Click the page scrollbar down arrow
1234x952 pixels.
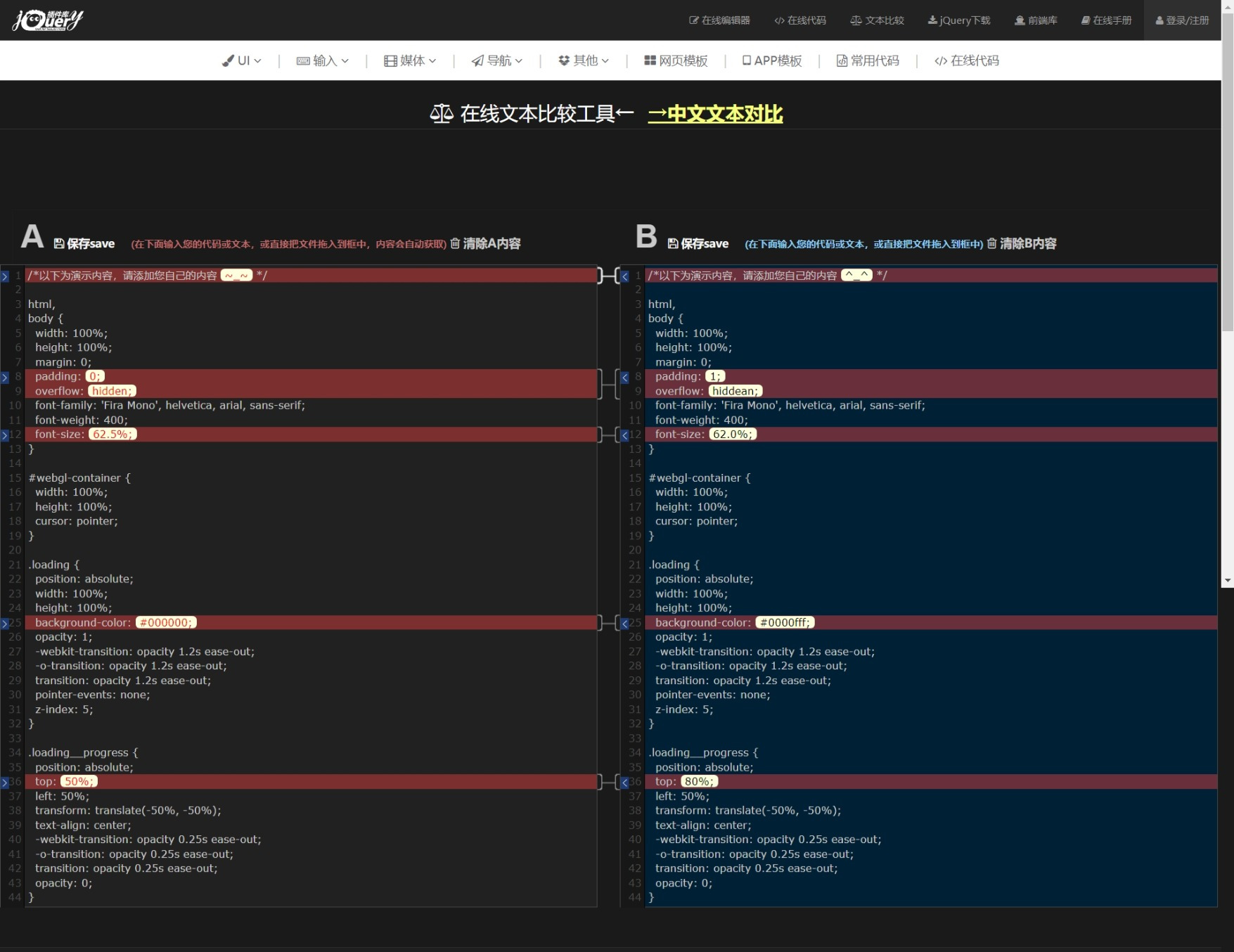coord(1228,581)
